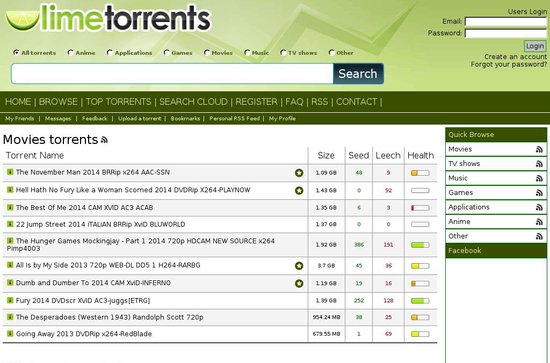This screenshot has height=363, width=550.
Task: Focus the Password login field
Action: tap(506, 33)
